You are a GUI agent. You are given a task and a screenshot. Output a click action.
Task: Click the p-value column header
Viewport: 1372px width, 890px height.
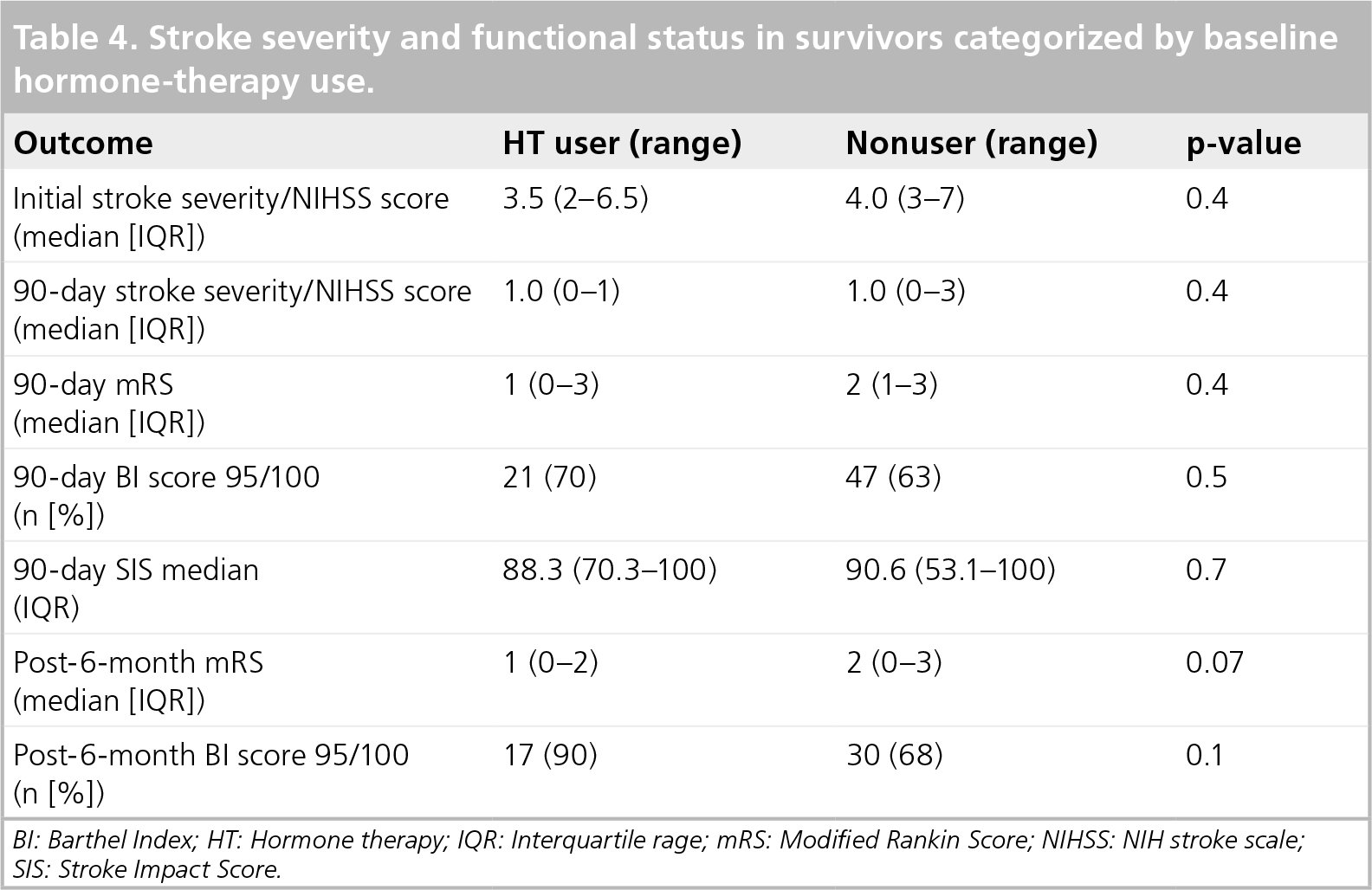(1243, 144)
